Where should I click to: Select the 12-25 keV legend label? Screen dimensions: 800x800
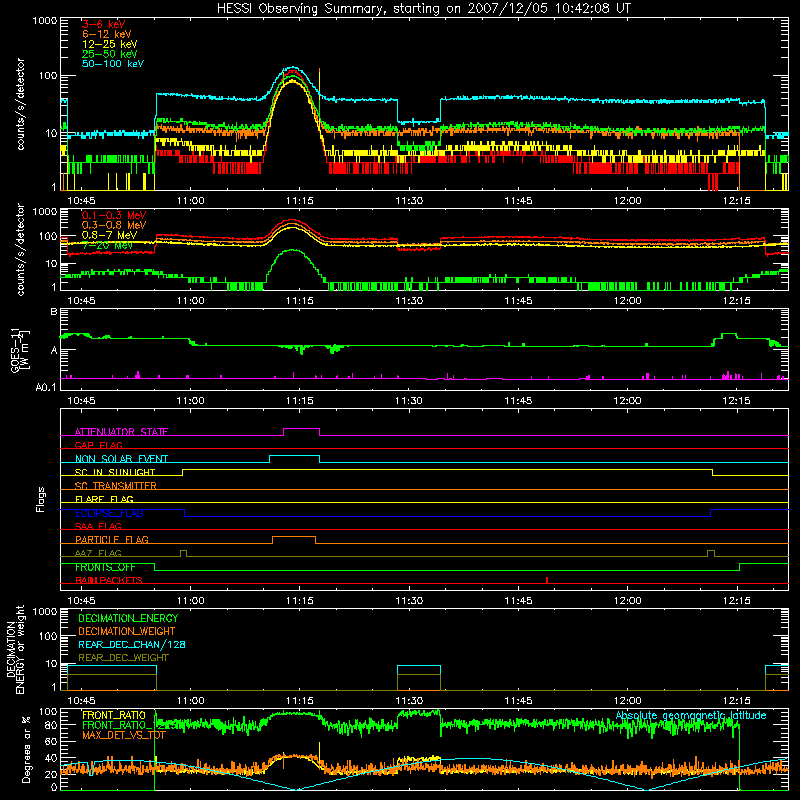point(110,44)
